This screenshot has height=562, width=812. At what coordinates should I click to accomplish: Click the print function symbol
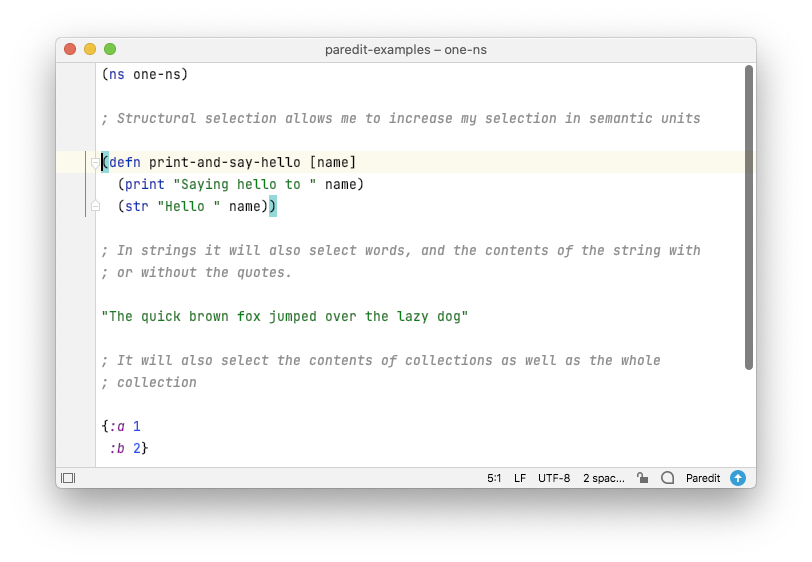point(144,184)
